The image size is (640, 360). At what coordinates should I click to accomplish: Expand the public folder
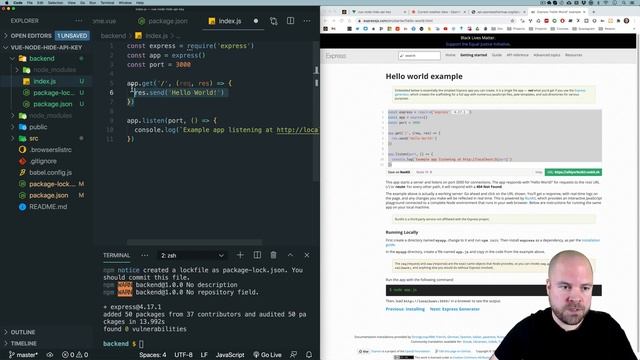pos(38,127)
